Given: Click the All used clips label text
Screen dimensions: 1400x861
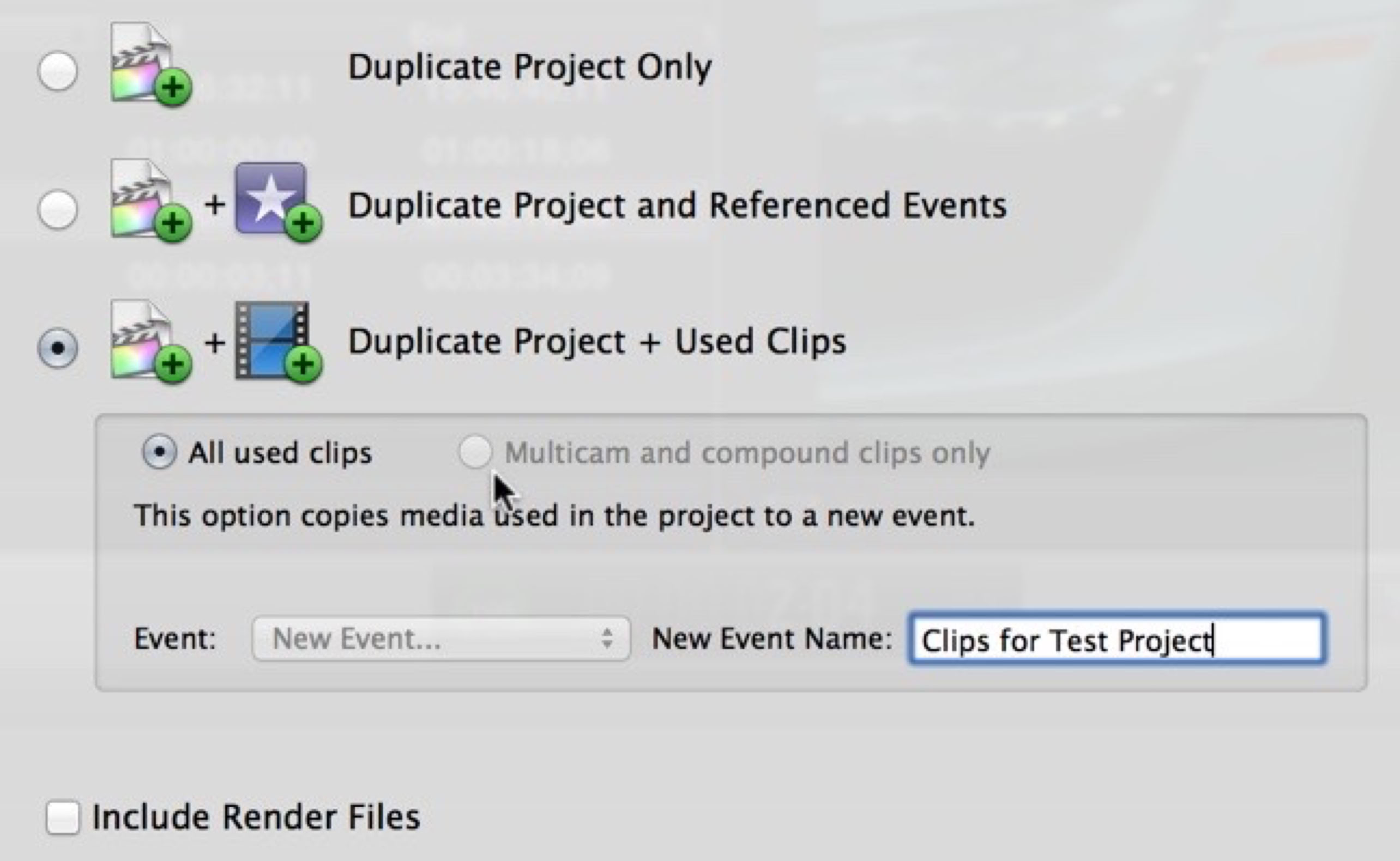Looking at the screenshot, I should pos(280,453).
